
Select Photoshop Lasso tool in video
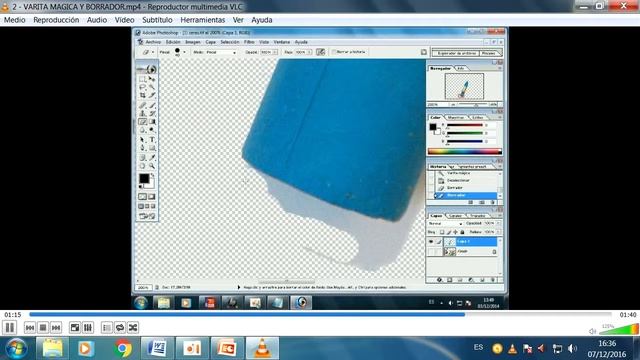[x=142, y=87]
